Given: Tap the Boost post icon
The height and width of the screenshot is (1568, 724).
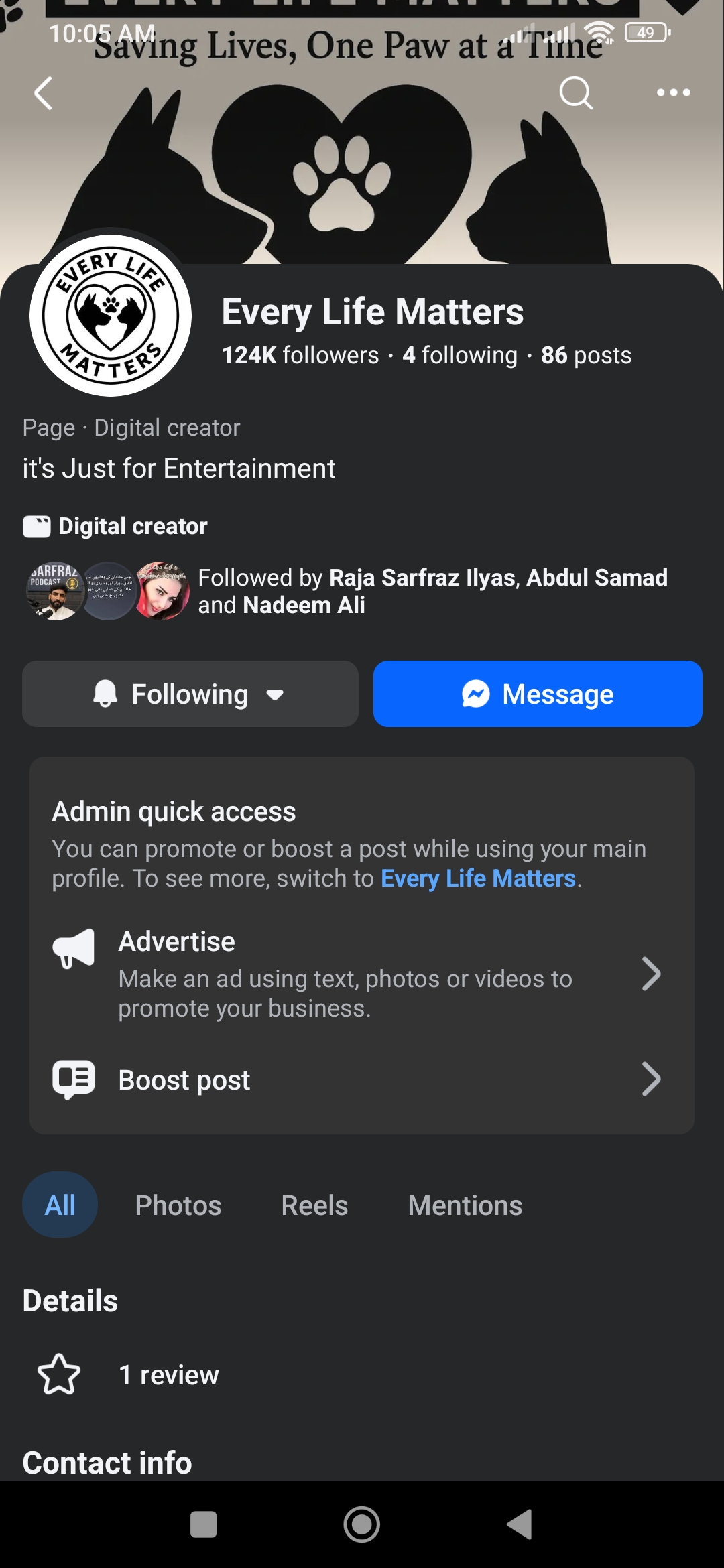Looking at the screenshot, I should click(74, 1080).
